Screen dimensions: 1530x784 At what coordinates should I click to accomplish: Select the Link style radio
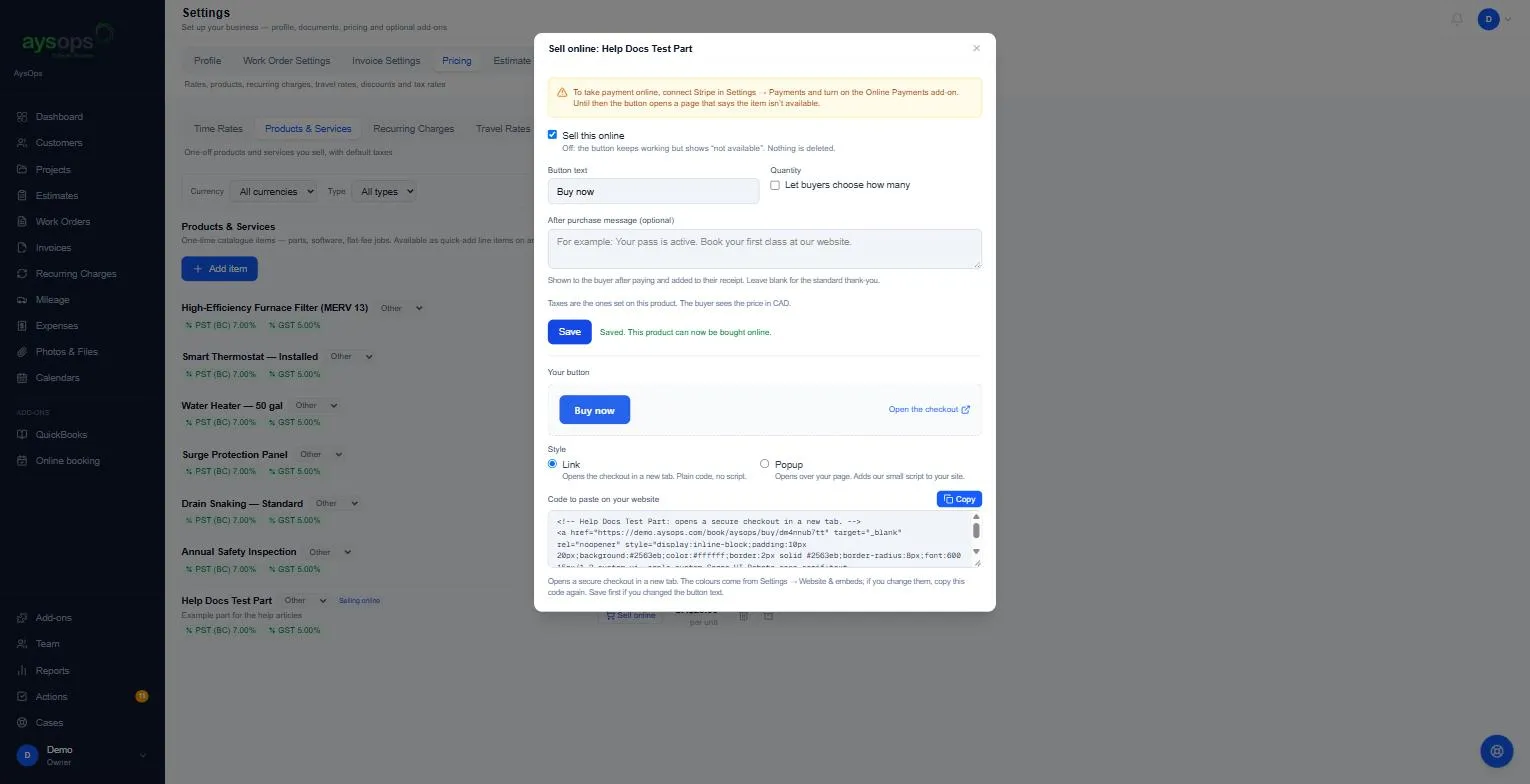[552, 464]
